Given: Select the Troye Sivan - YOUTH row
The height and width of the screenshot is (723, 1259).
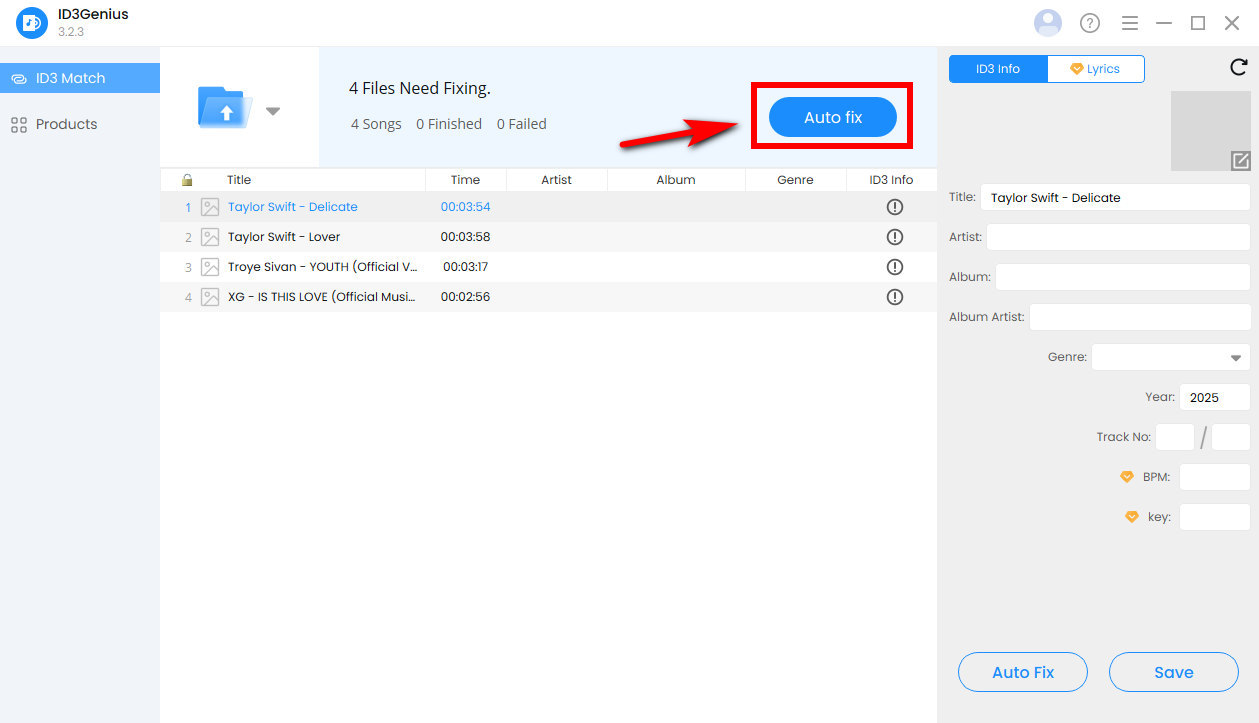Looking at the screenshot, I should [548, 267].
